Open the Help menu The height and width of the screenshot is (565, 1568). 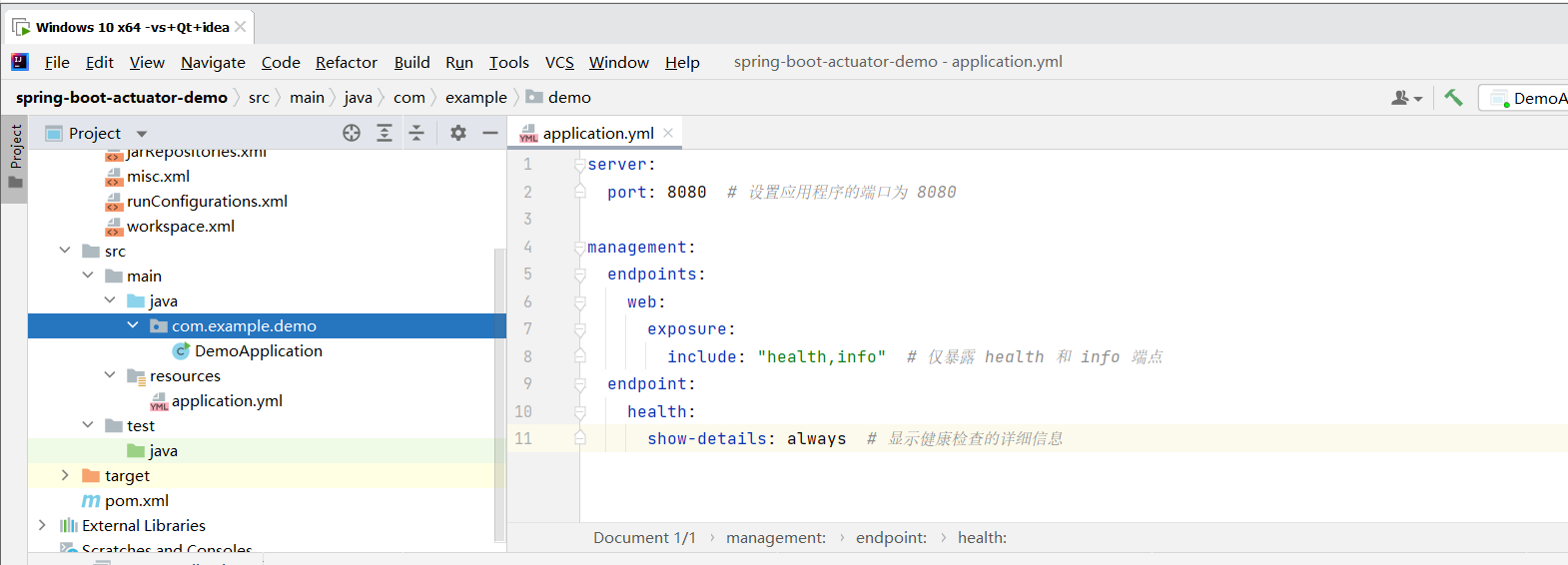682,62
